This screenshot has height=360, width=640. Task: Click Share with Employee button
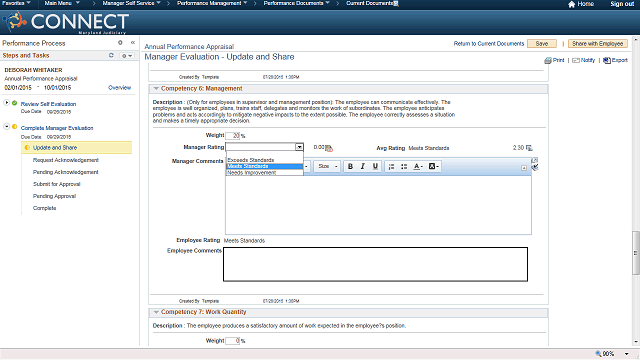pyautogui.click(x=598, y=44)
